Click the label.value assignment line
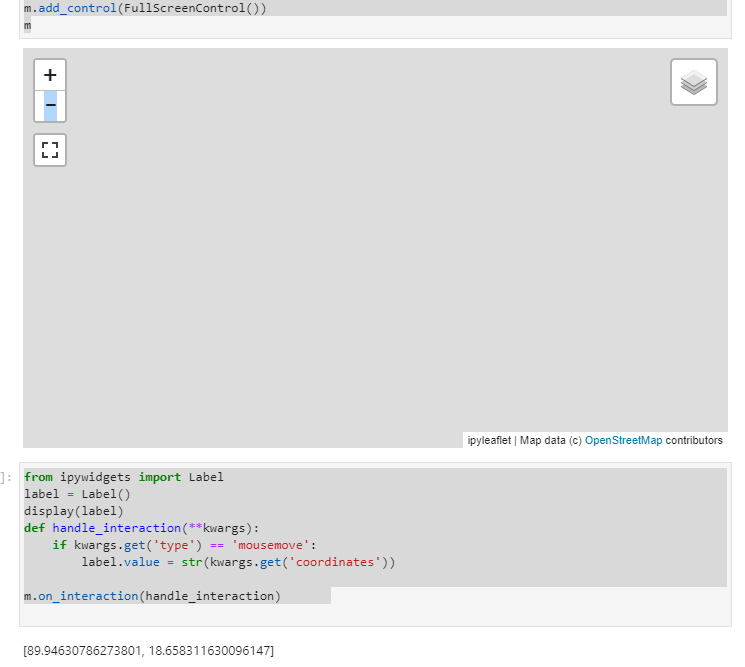Image resolution: width=745 pixels, height=667 pixels. 238,562
